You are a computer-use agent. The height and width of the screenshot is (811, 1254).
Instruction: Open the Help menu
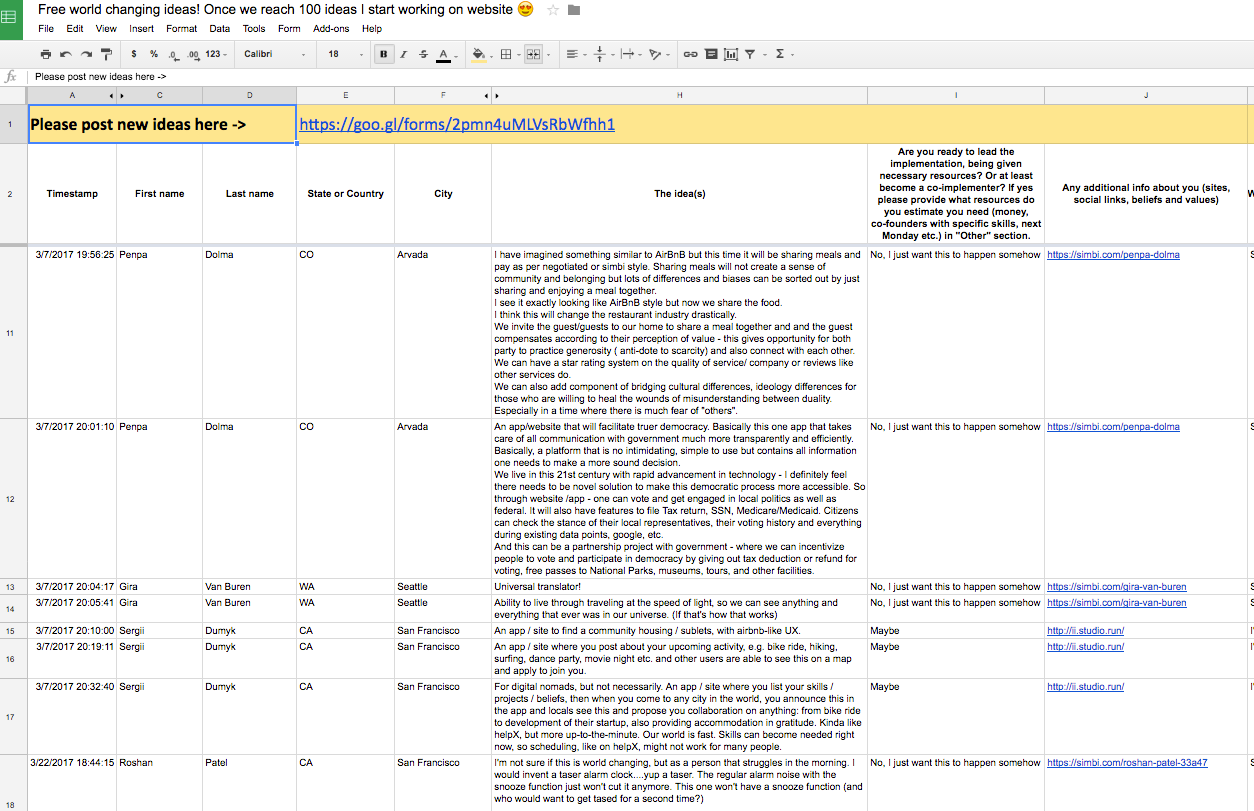[372, 29]
